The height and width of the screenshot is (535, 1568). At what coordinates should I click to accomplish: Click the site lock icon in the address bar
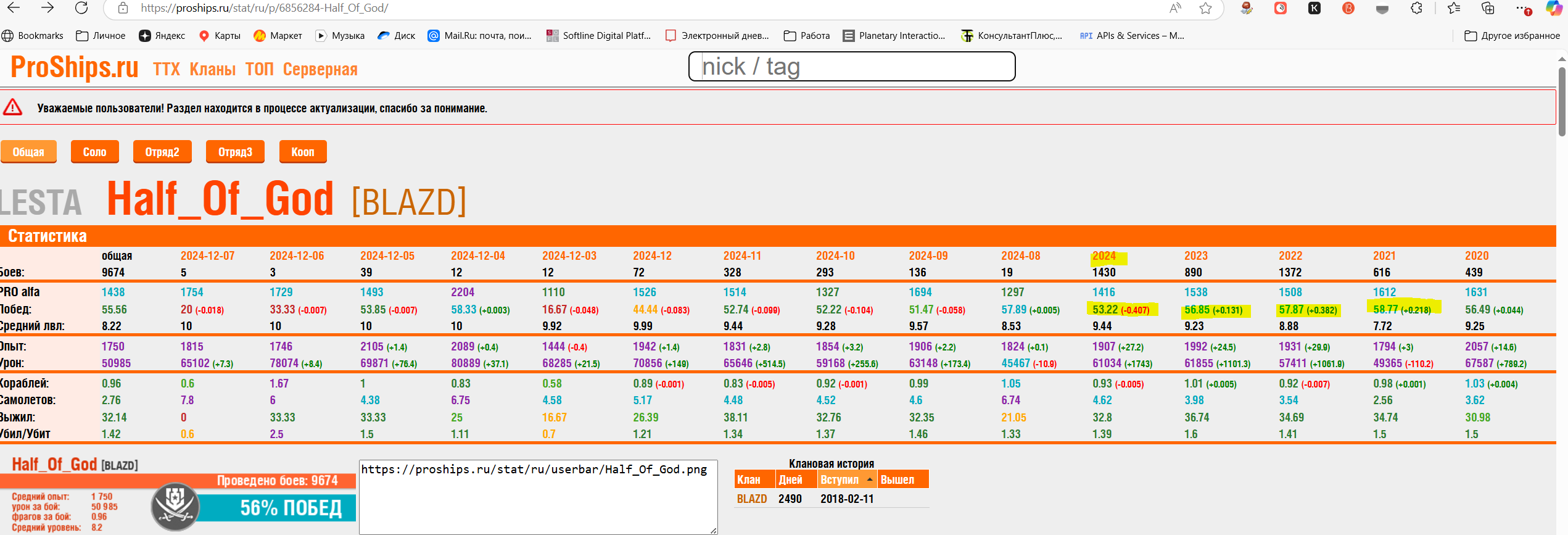(x=123, y=8)
